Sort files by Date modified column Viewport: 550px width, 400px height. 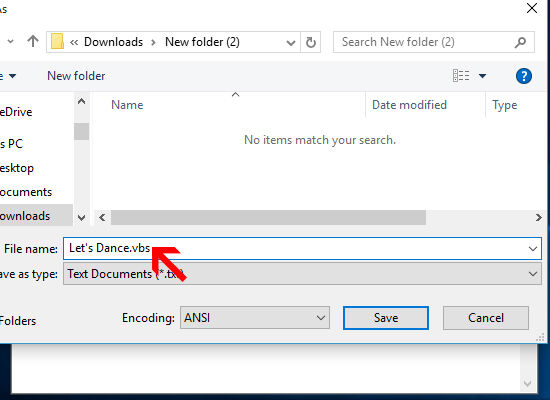click(x=409, y=105)
